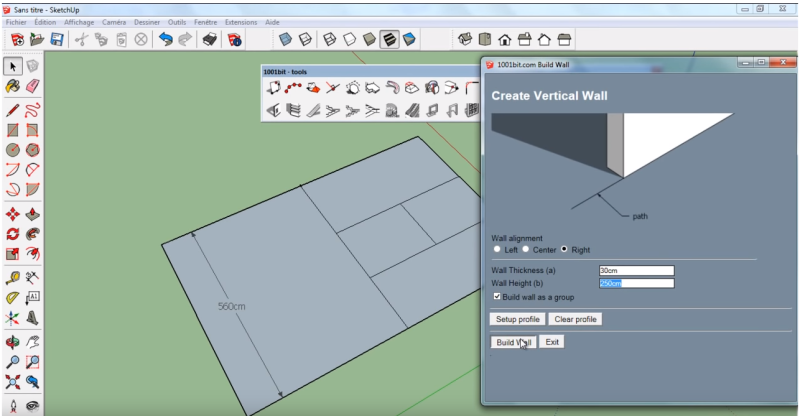Select Right wall alignment

tap(564, 249)
